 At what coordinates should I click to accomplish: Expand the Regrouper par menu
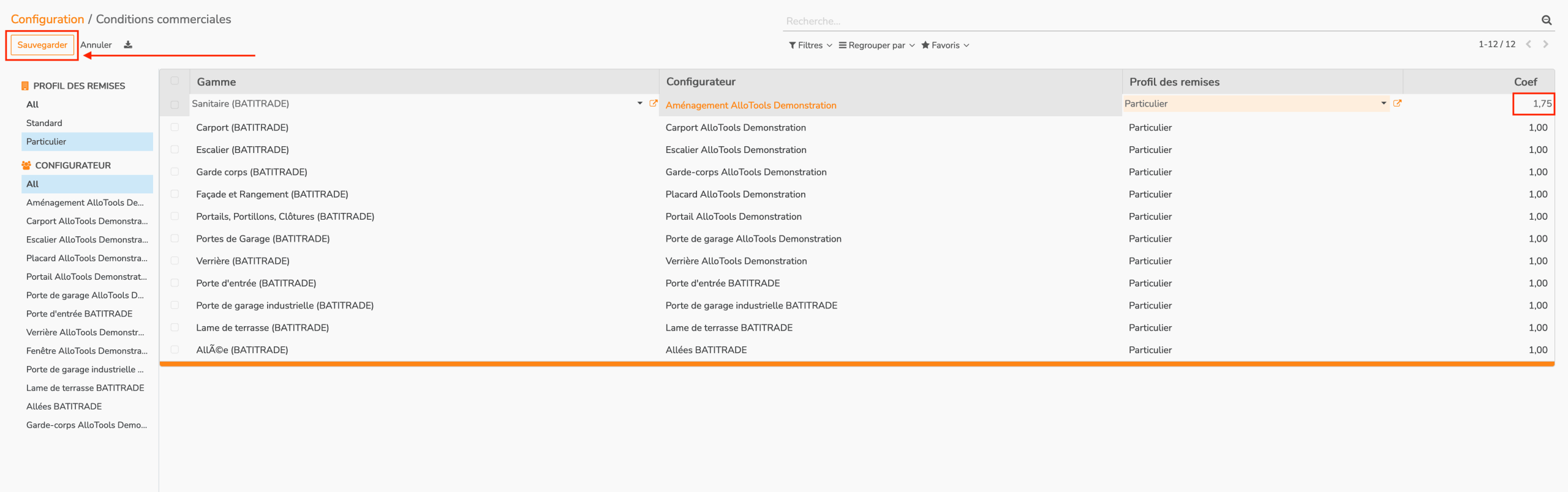tap(876, 45)
